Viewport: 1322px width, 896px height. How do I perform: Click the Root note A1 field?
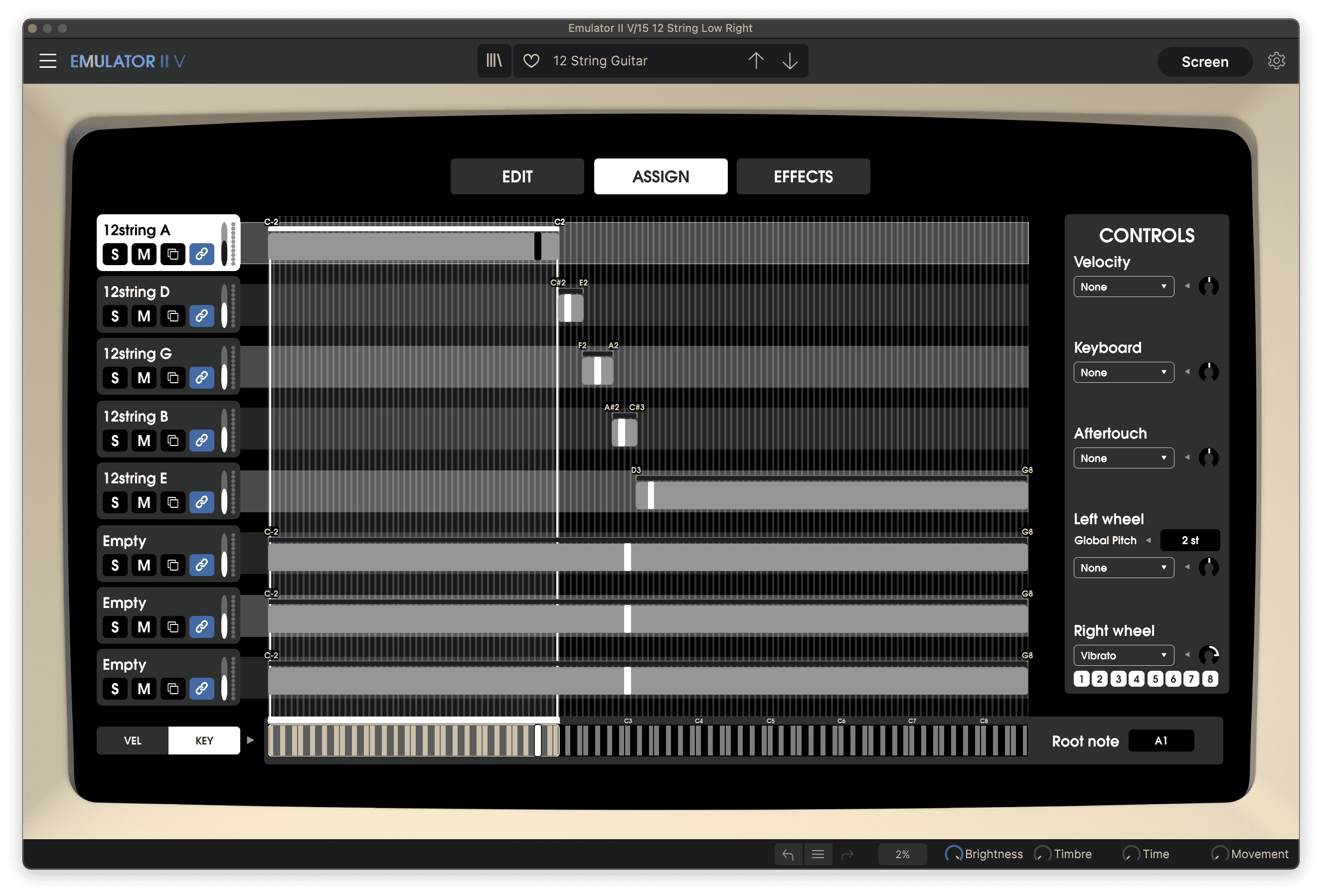[1160, 740]
